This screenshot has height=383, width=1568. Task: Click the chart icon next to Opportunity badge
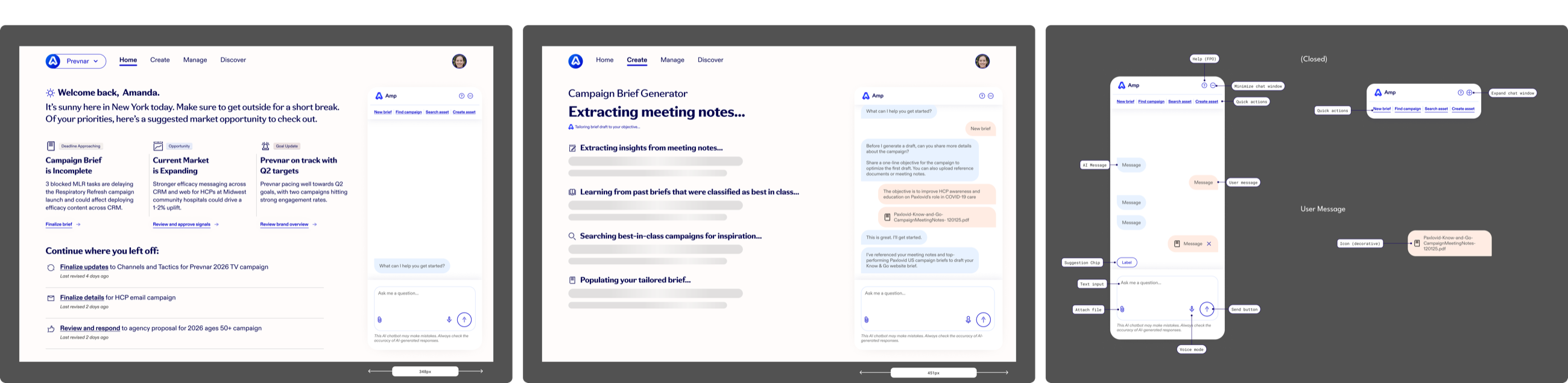(x=158, y=146)
